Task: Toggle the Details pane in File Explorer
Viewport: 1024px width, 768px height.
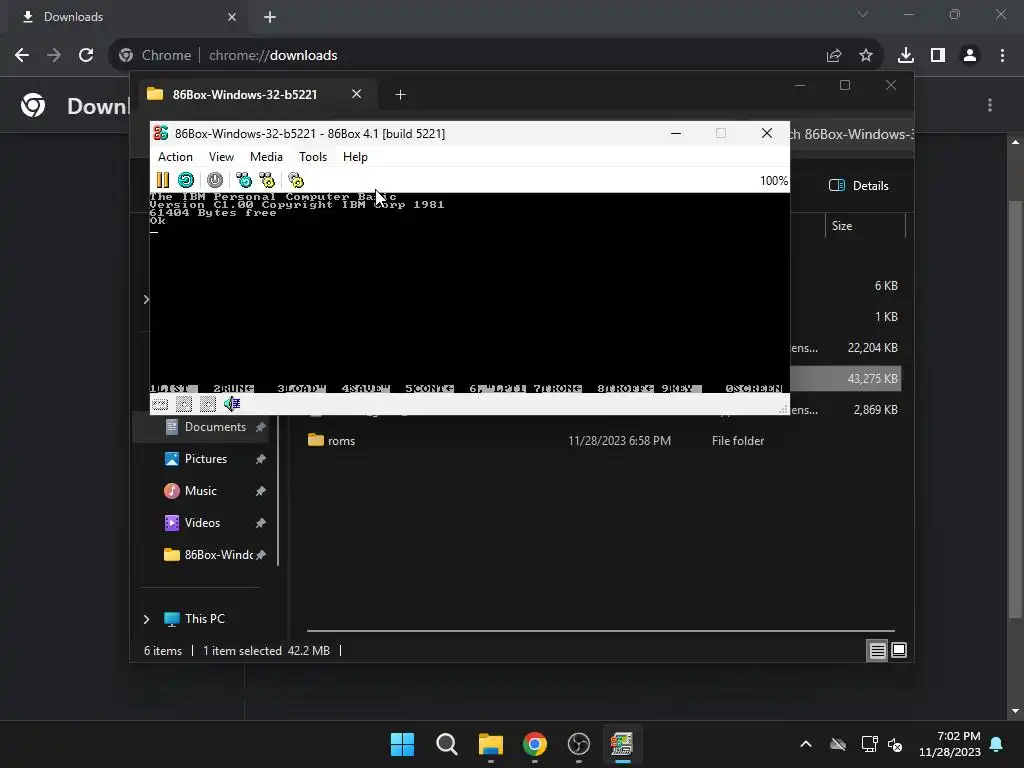Action: click(x=859, y=185)
